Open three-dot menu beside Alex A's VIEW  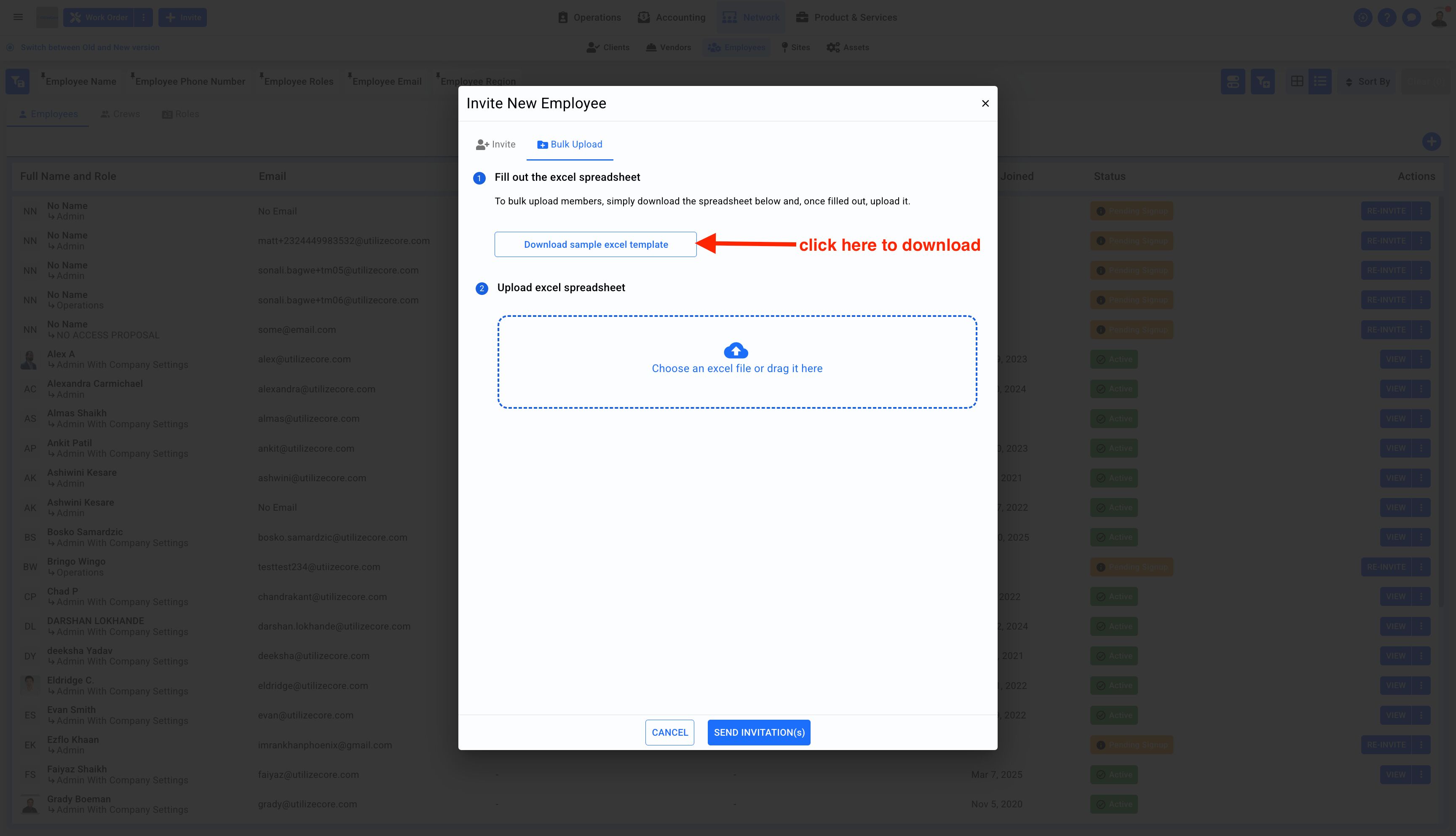1421,359
